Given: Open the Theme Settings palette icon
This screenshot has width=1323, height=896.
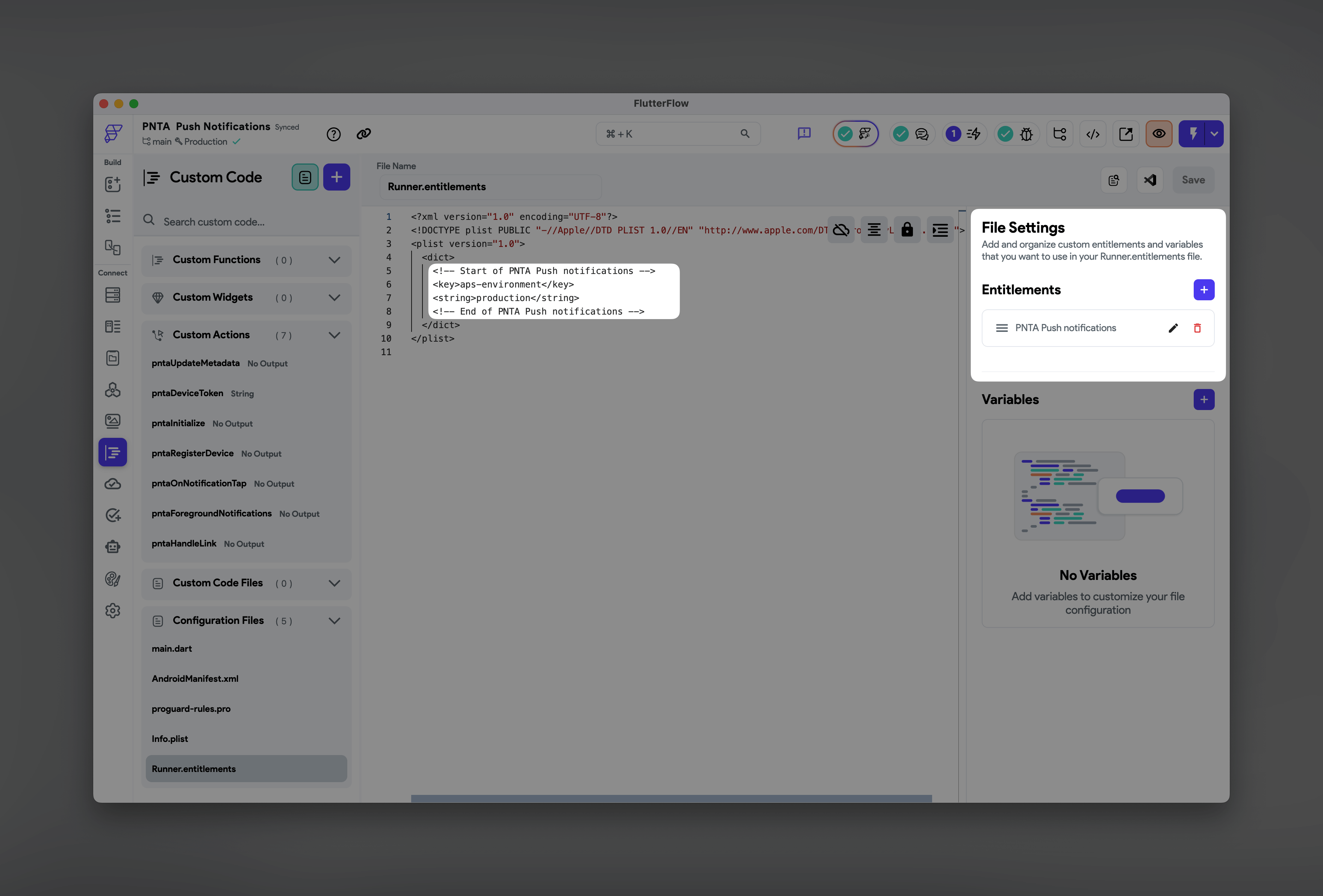Looking at the screenshot, I should (x=113, y=580).
